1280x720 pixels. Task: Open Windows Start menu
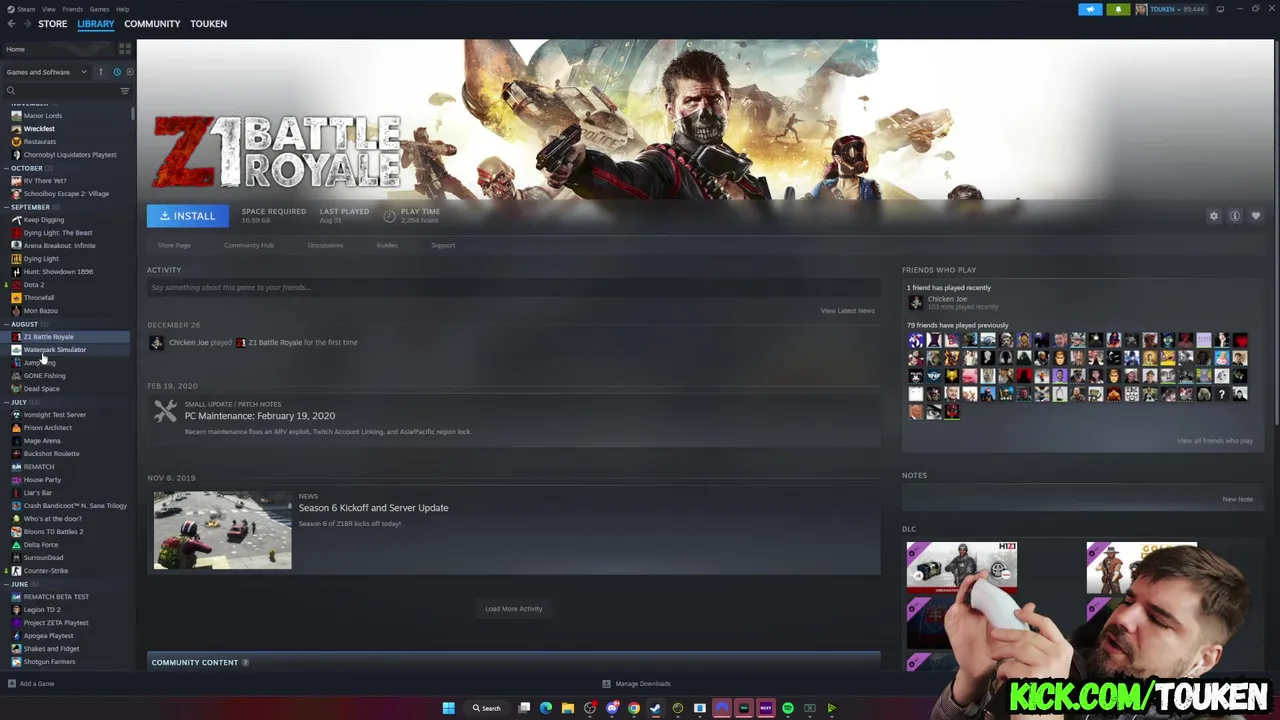coord(448,708)
